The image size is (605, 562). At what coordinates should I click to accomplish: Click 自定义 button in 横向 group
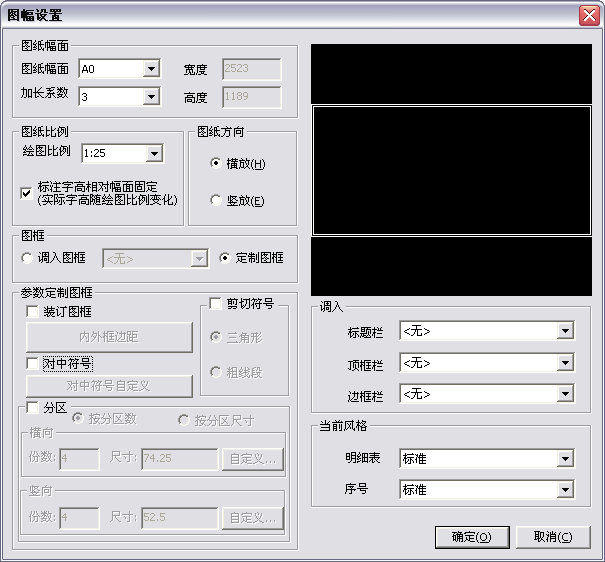253,459
